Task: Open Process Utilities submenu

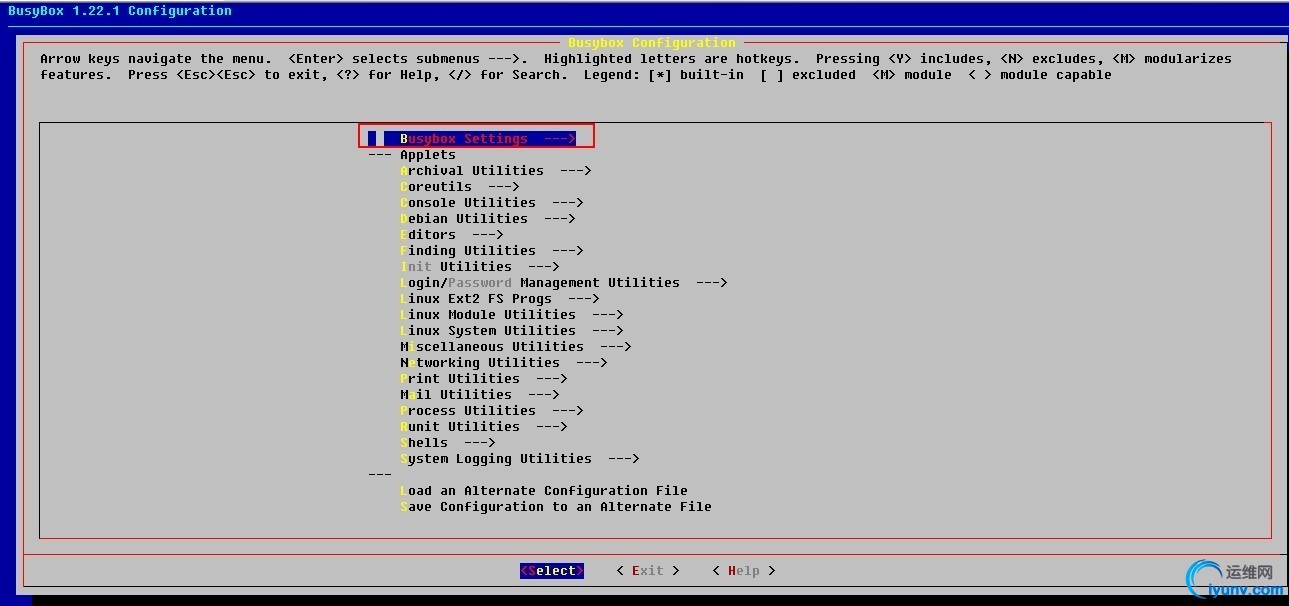Action: pyautogui.click(x=492, y=411)
